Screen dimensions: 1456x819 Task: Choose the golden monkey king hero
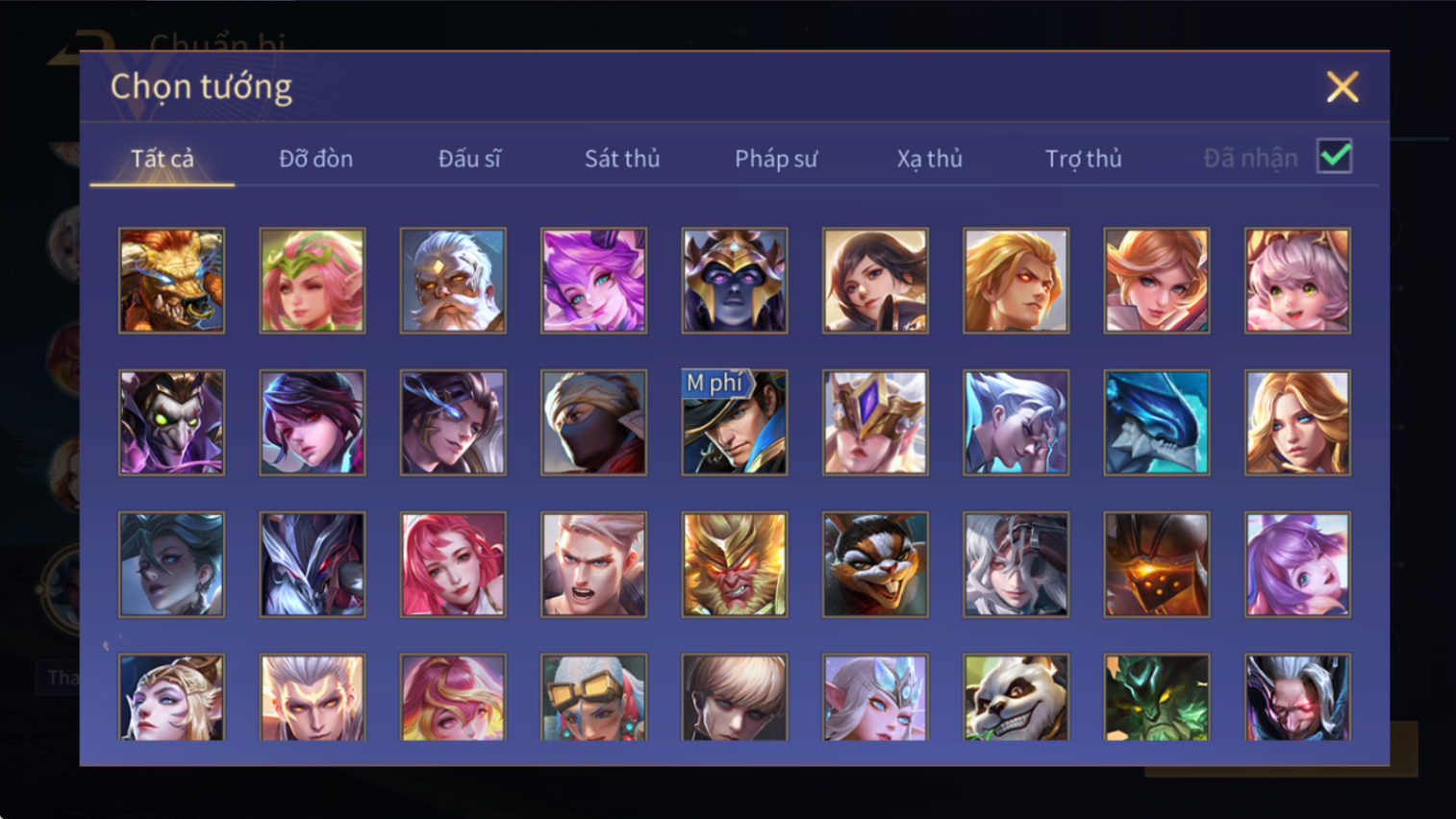[735, 564]
